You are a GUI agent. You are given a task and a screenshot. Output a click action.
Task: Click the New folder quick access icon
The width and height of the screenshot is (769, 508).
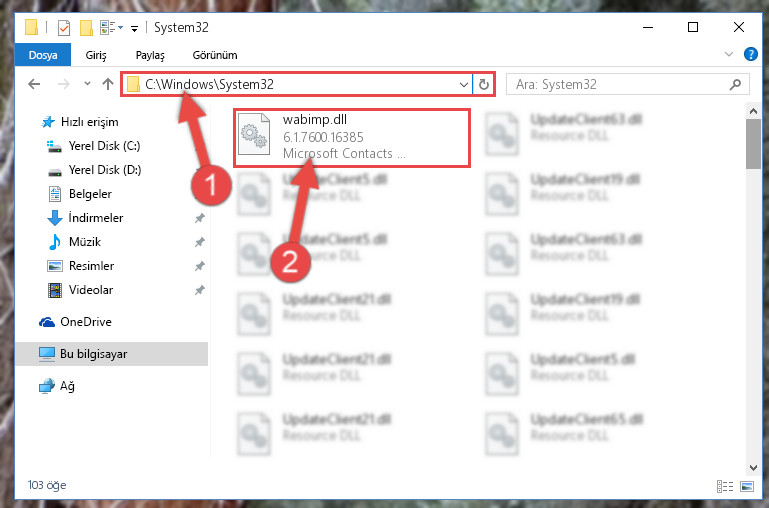coord(86,27)
